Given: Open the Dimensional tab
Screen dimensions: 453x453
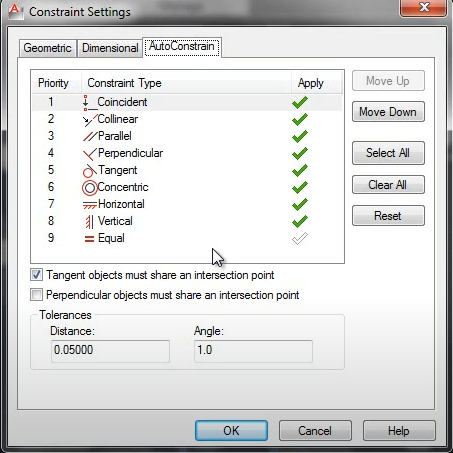Looking at the screenshot, I should pos(110,48).
